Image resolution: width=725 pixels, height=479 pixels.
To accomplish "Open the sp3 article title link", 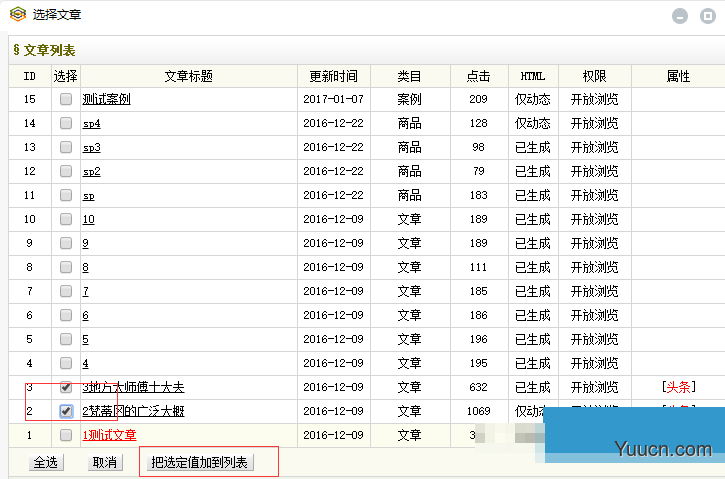I will 91,147.
